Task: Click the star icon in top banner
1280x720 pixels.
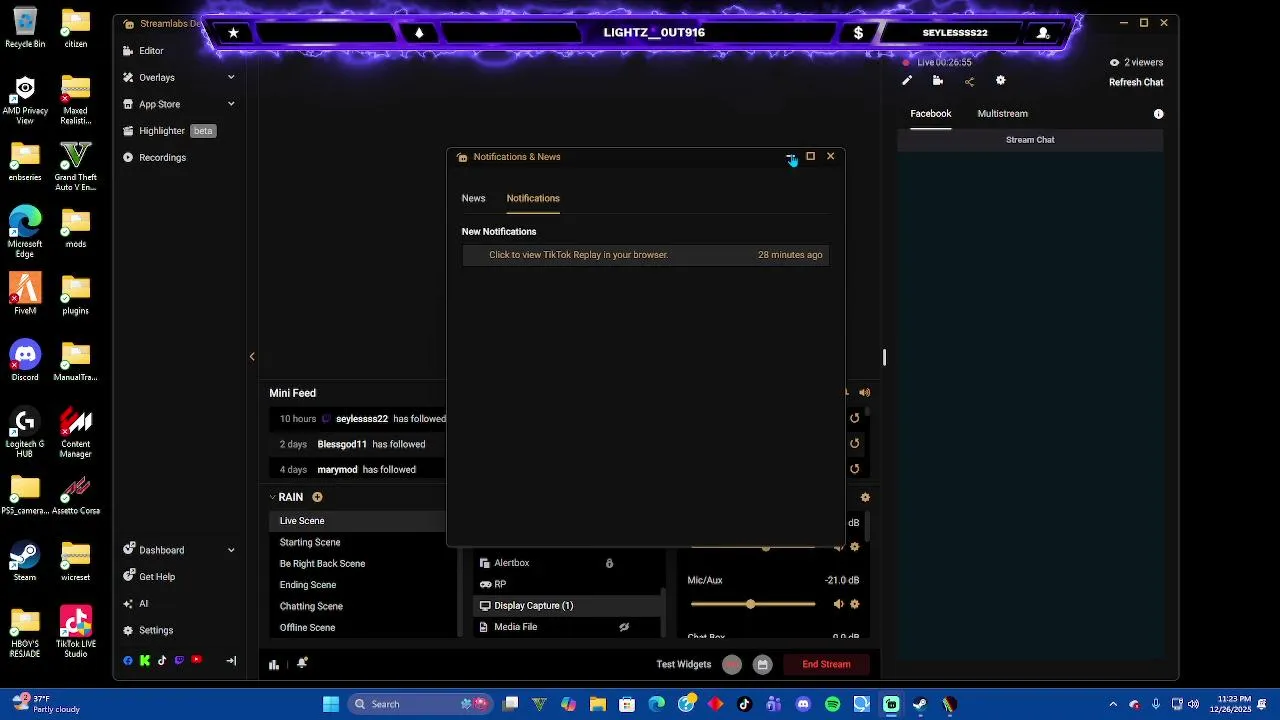Action: coord(233,33)
